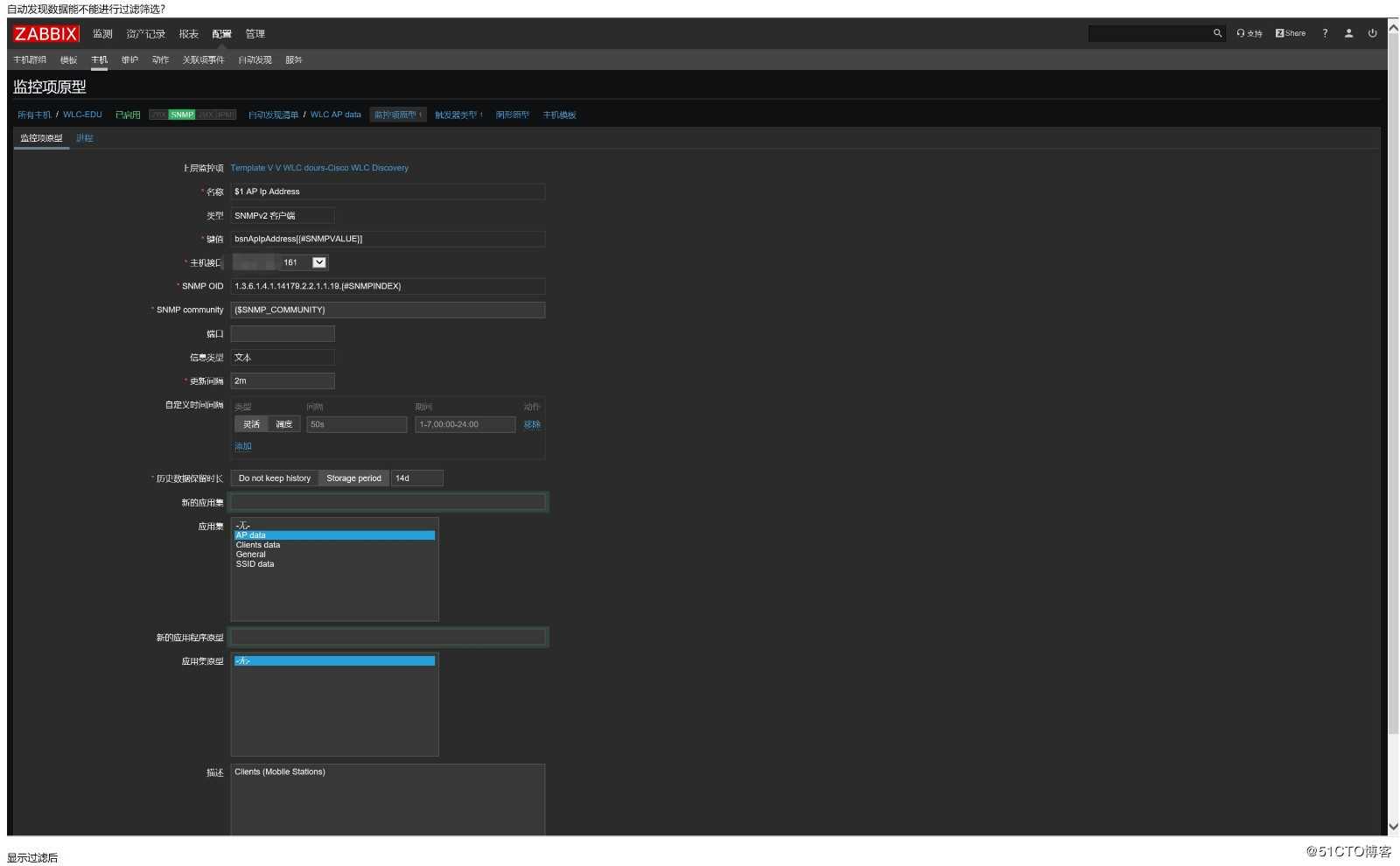Open the user profile icon
Screen dimensions: 1400x866
[x=1348, y=33]
